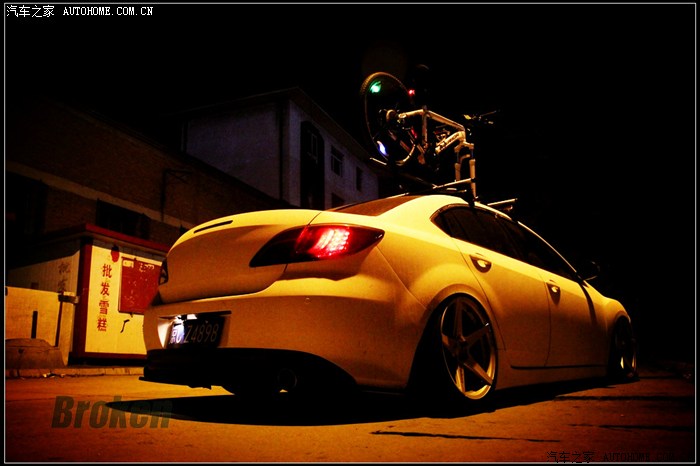Click the red sign with Chinese characters
The height and width of the screenshot is (466, 700).
click(x=138, y=285)
